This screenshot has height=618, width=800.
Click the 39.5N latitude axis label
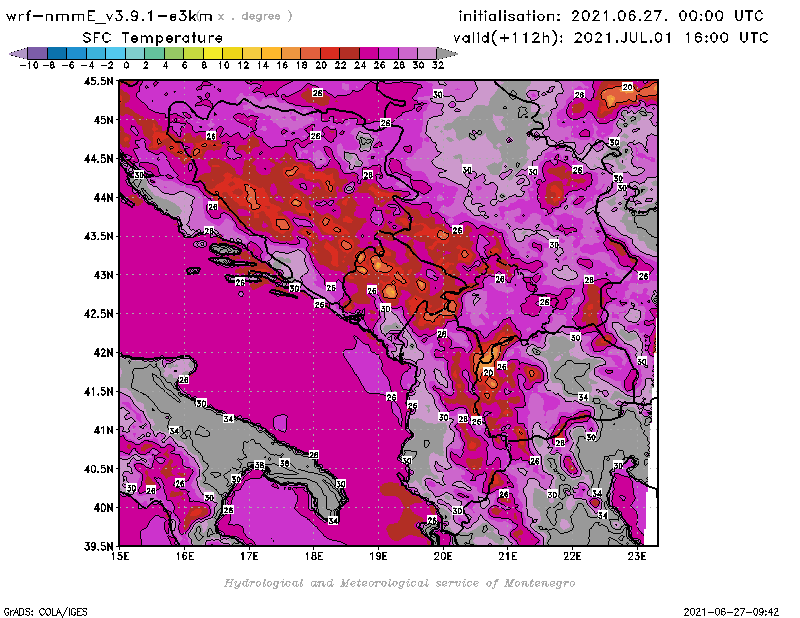[x=98, y=546]
